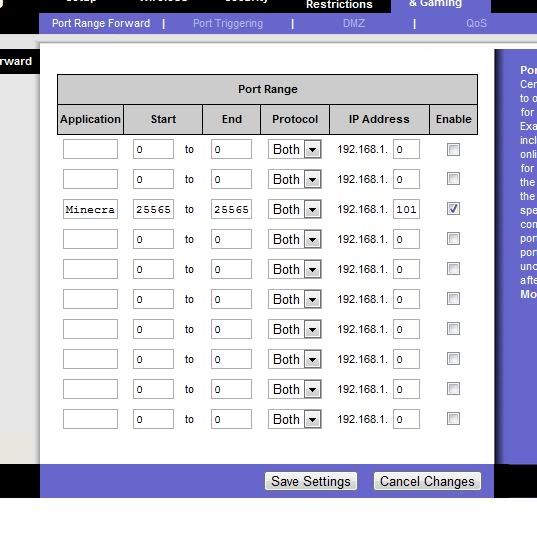Tick the Enable checkbox in the first row

click(453, 149)
